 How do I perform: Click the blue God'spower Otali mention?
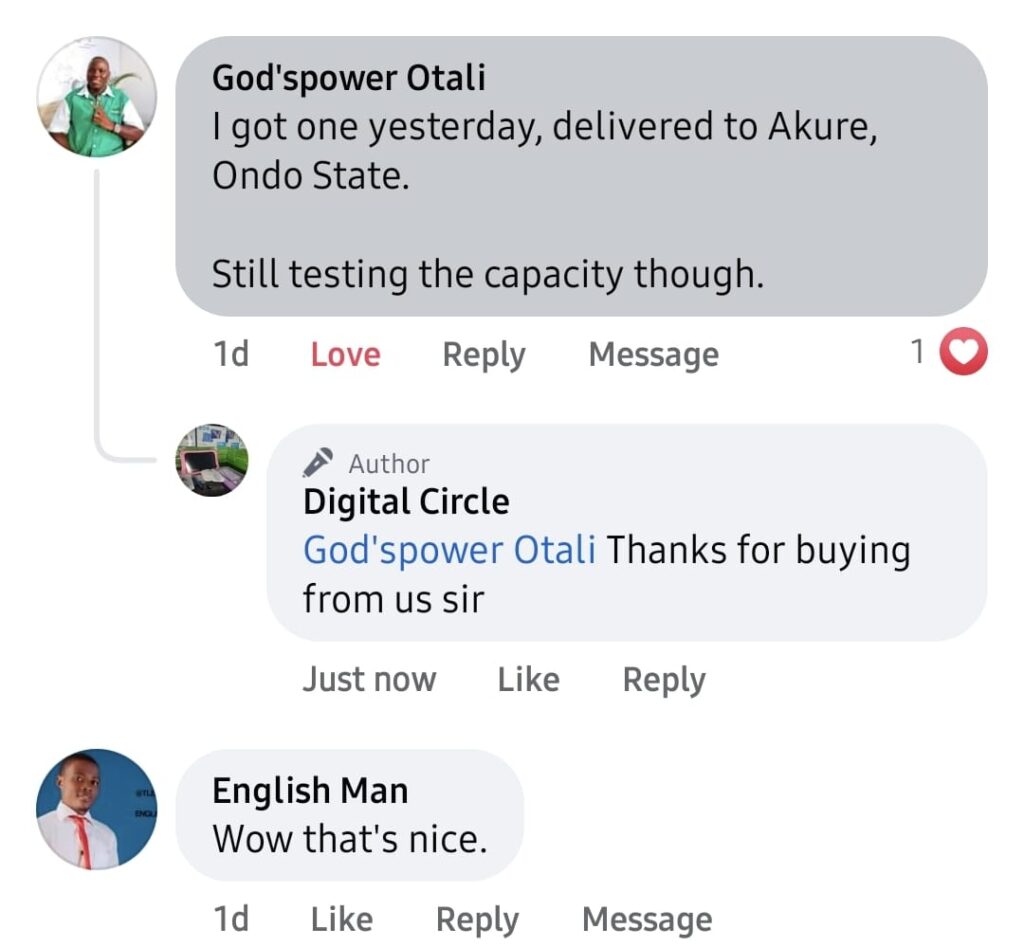[x=449, y=550]
